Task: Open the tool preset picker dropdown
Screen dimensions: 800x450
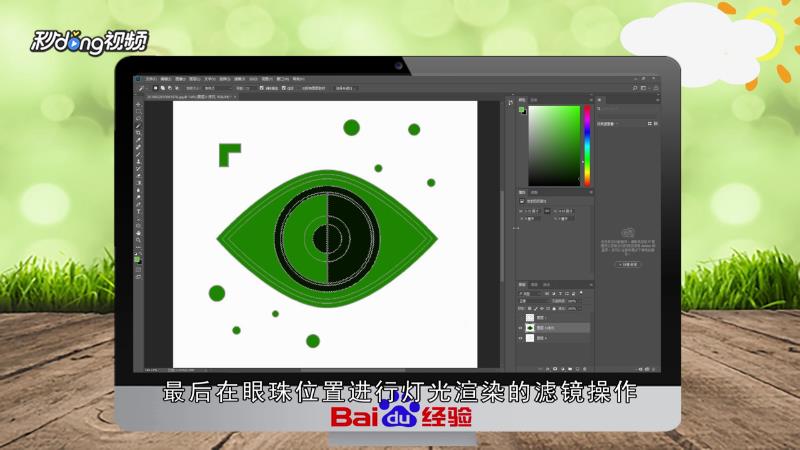Action: [143, 88]
